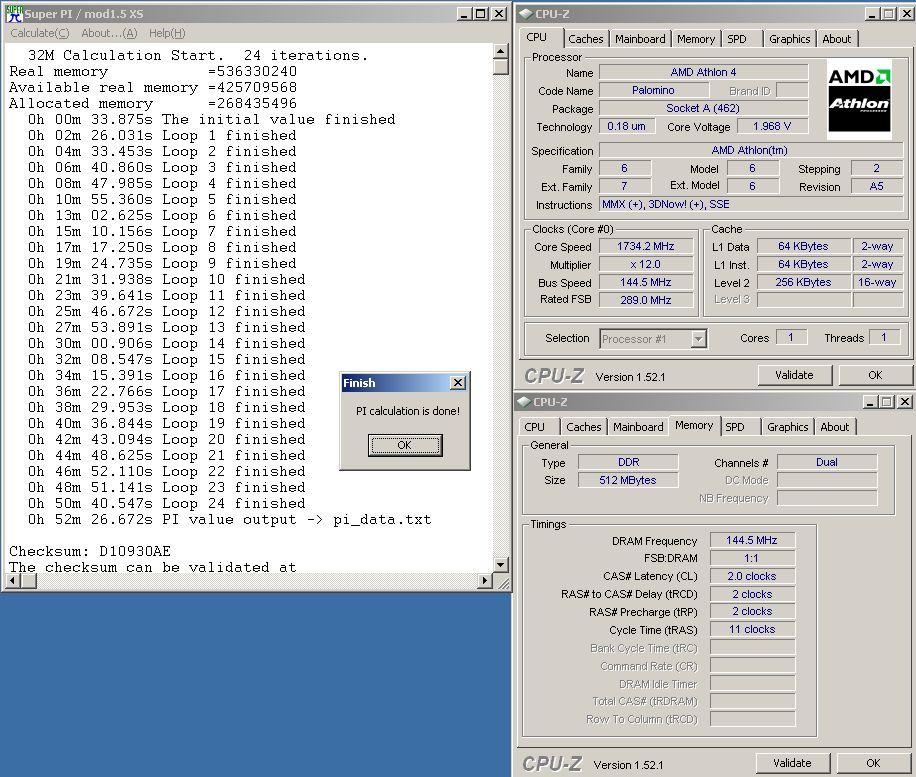The image size is (916, 777).
Task: Click the Checksum D10930AE line
Action: click(x=90, y=551)
